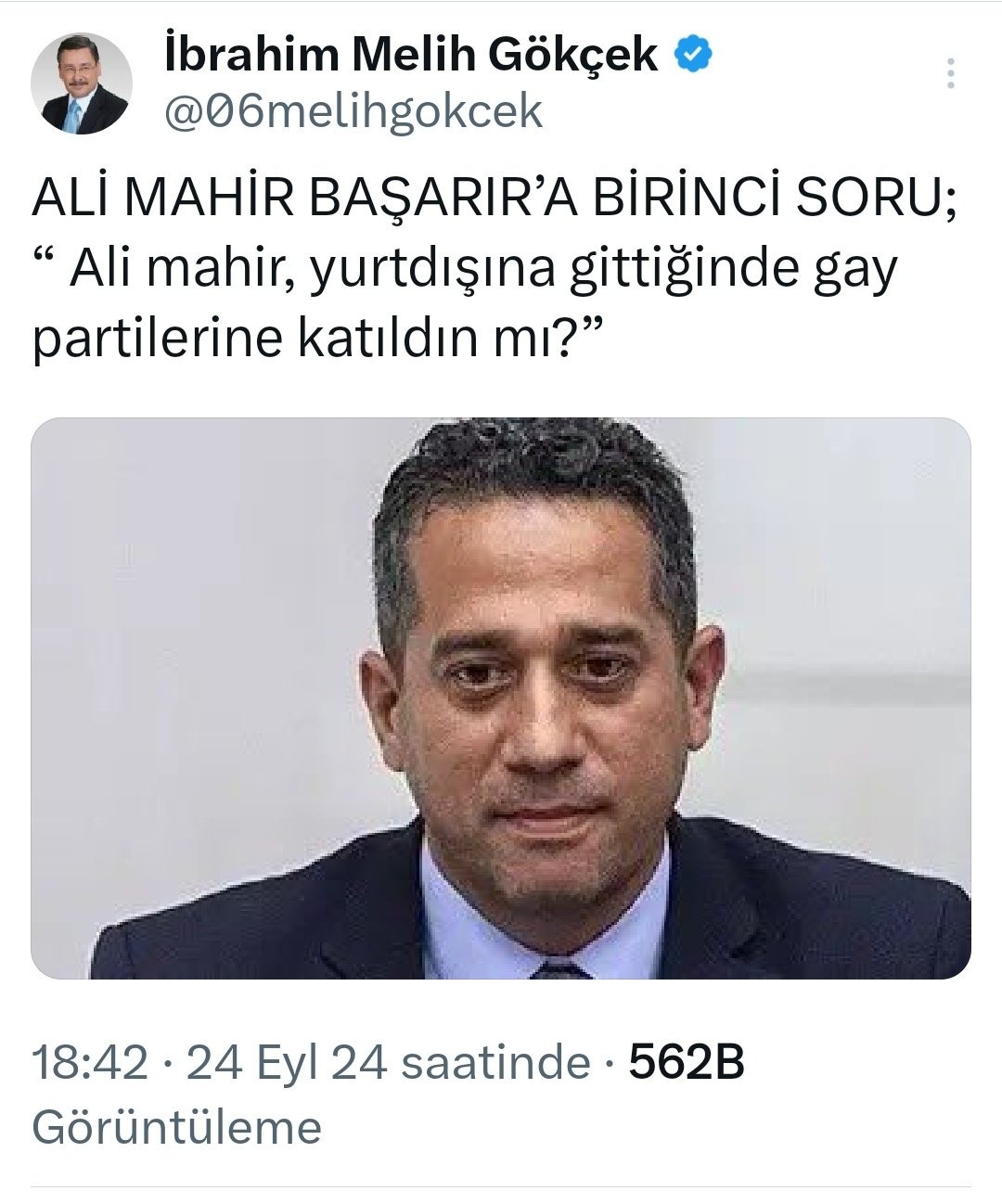Open the three-dot more options menu
Viewport: 1002px width, 1204px height.
click(x=951, y=73)
